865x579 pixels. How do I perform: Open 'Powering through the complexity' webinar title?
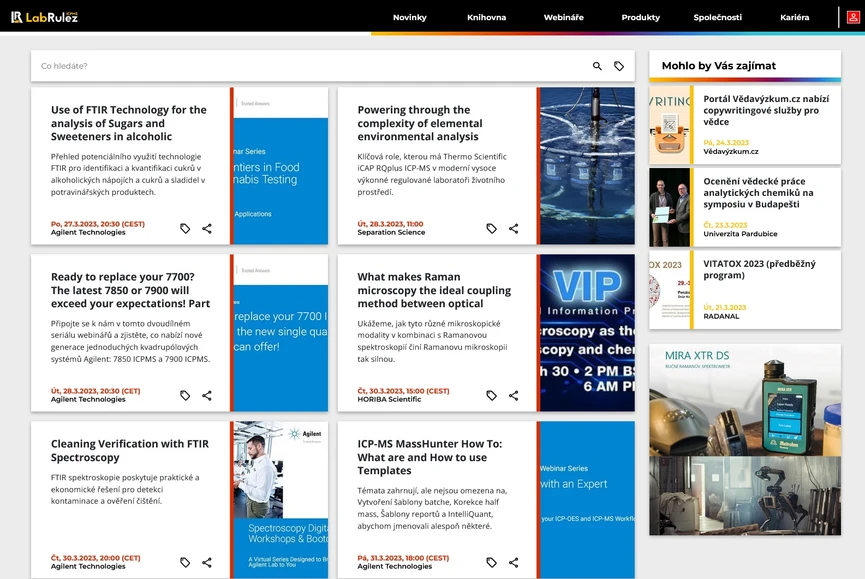[420, 123]
